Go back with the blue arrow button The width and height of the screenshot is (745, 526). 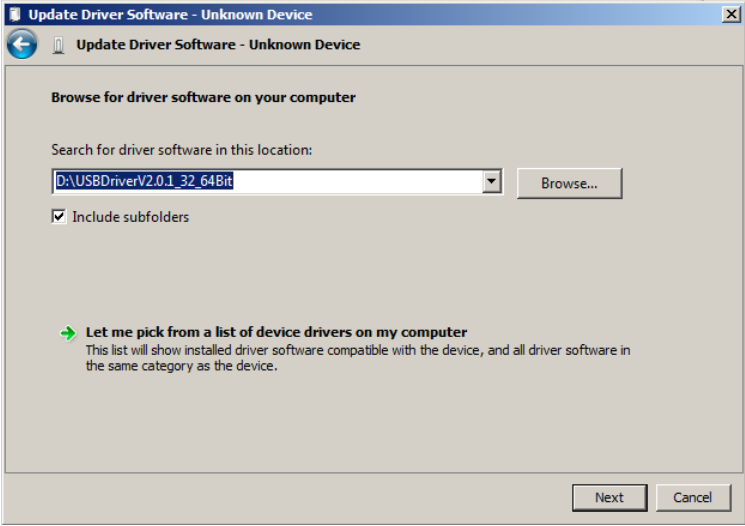22,44
